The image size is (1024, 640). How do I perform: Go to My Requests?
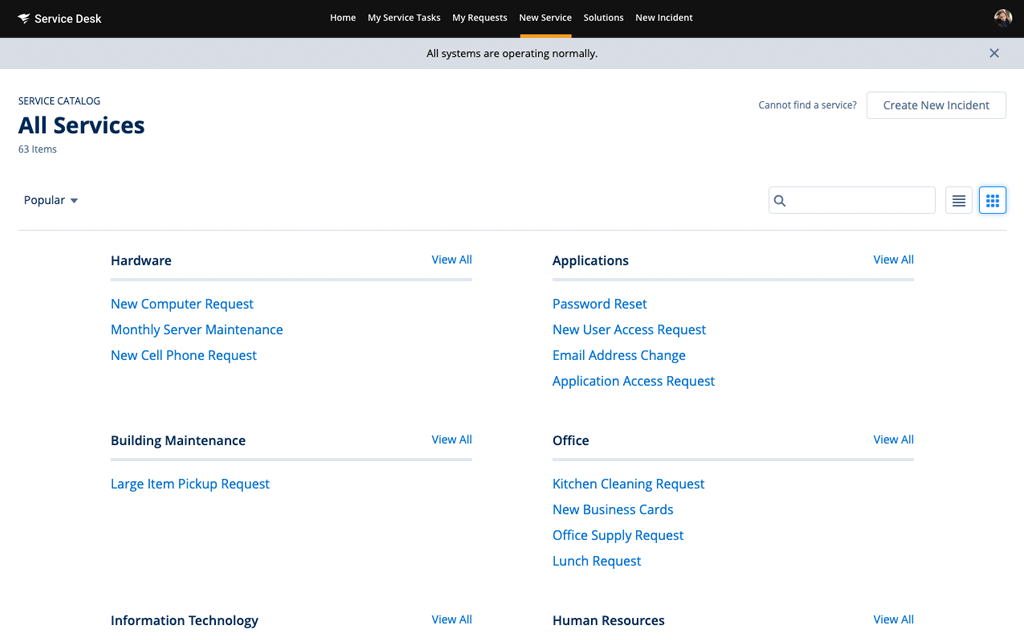pyautogui.click(x=479, y=17)
